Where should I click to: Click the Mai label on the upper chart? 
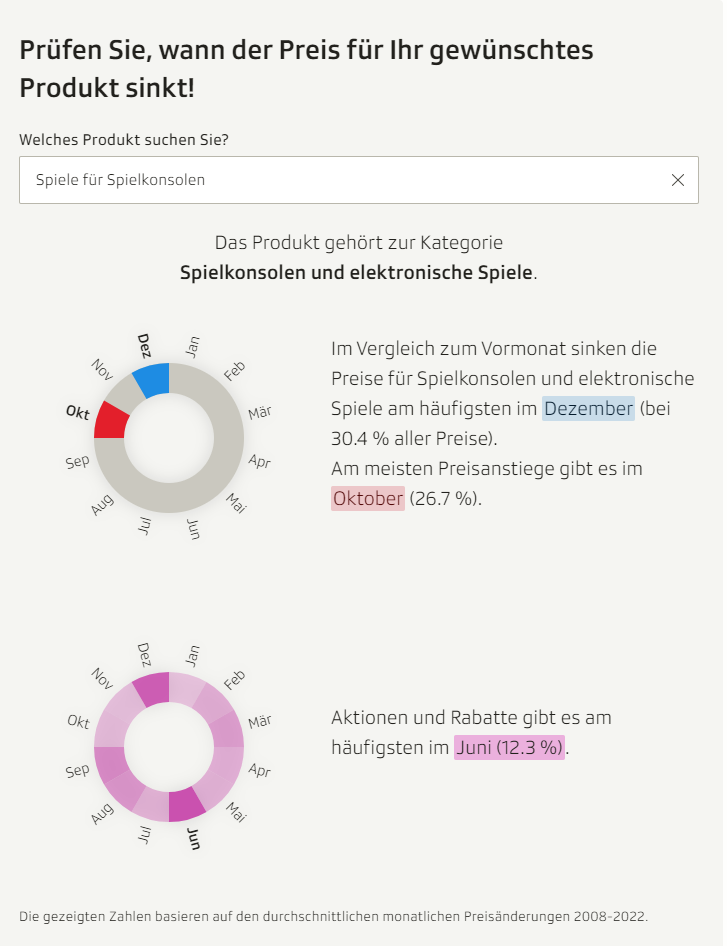tap(236, 501)
